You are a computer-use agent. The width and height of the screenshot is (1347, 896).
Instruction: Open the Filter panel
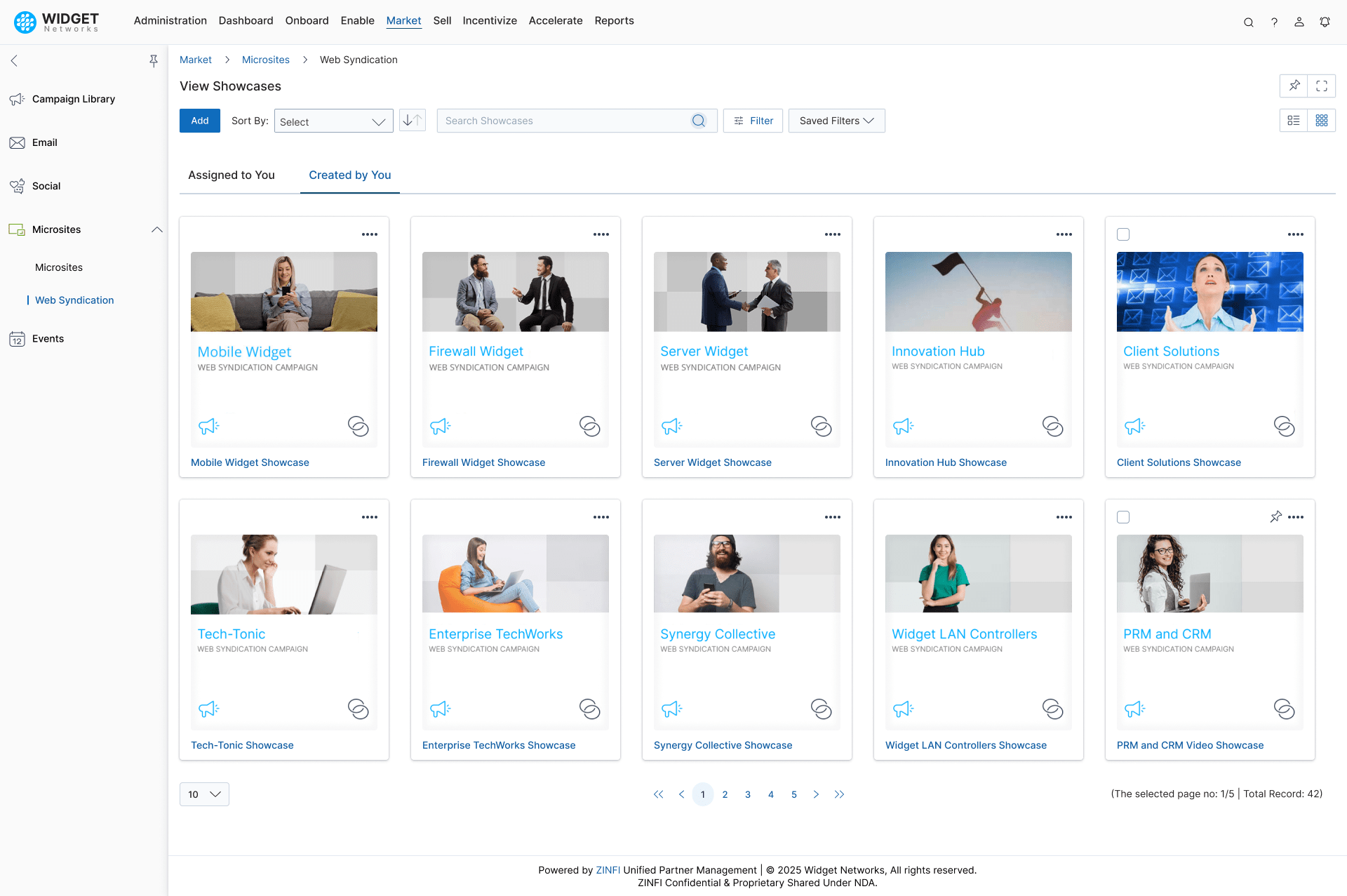click(753, 120)
